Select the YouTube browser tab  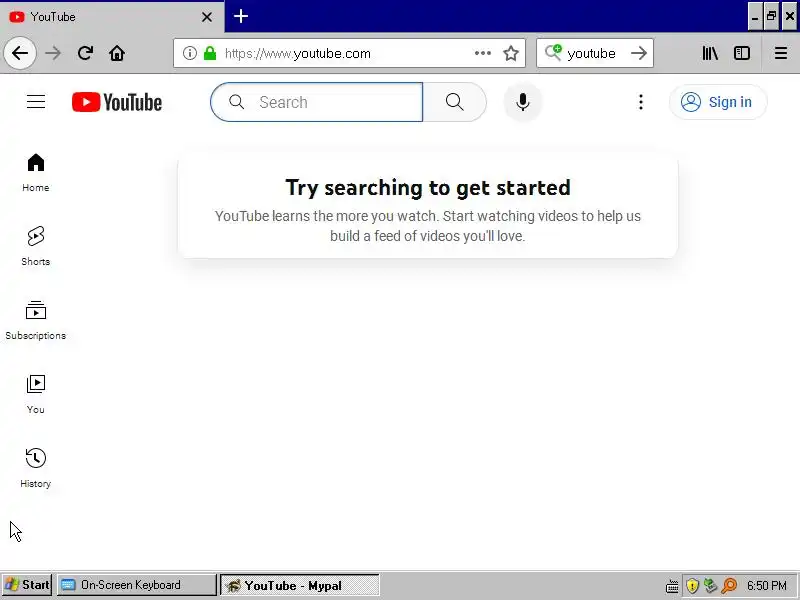coord(111,17)
